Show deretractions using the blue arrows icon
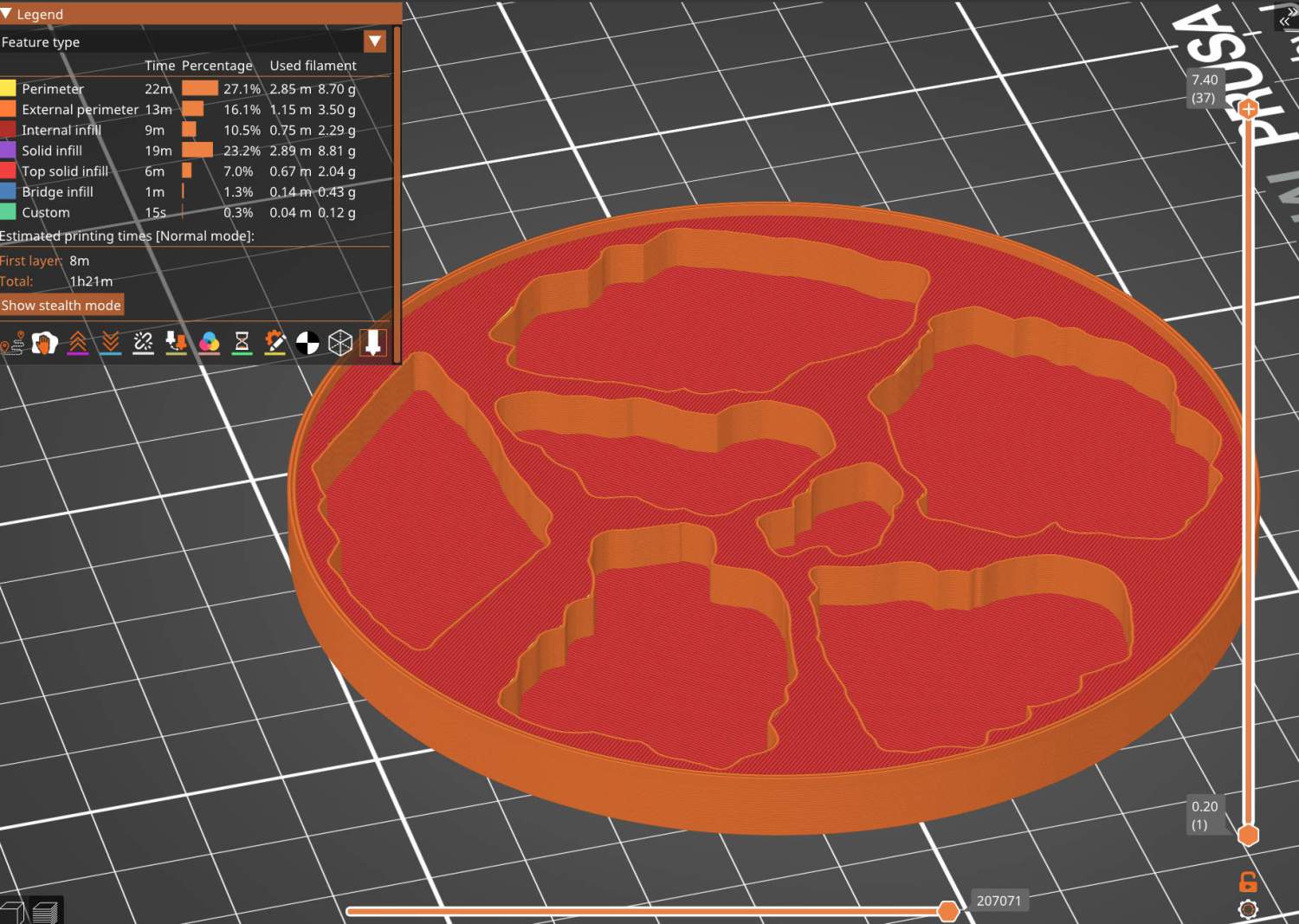 point(109,343)
